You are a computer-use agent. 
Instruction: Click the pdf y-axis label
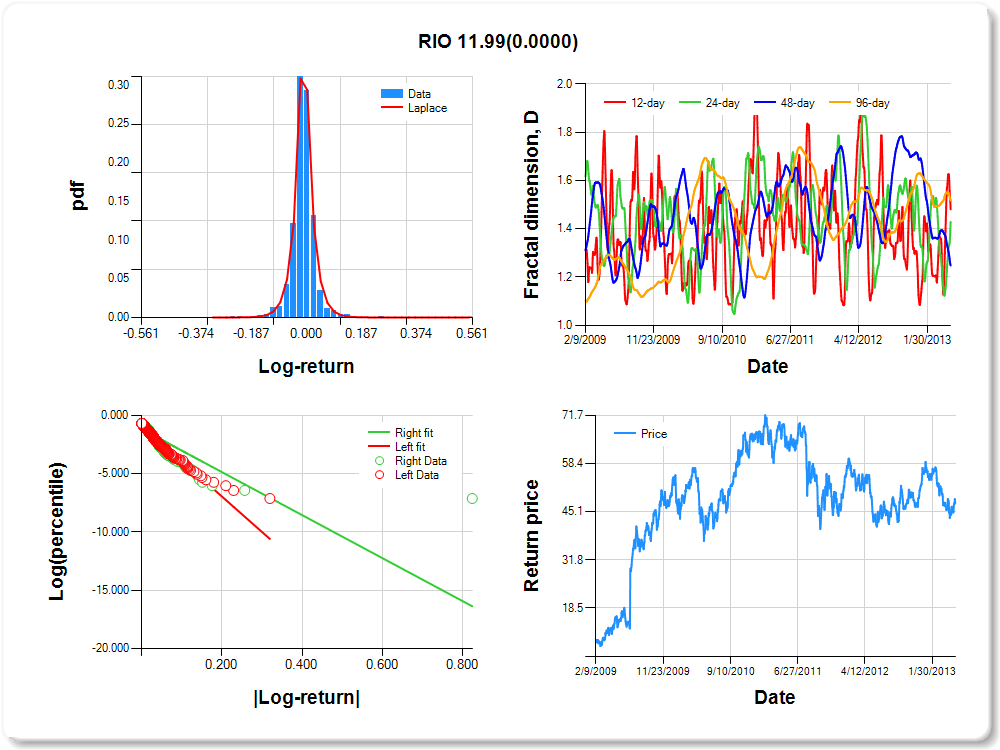click(79, 196)
